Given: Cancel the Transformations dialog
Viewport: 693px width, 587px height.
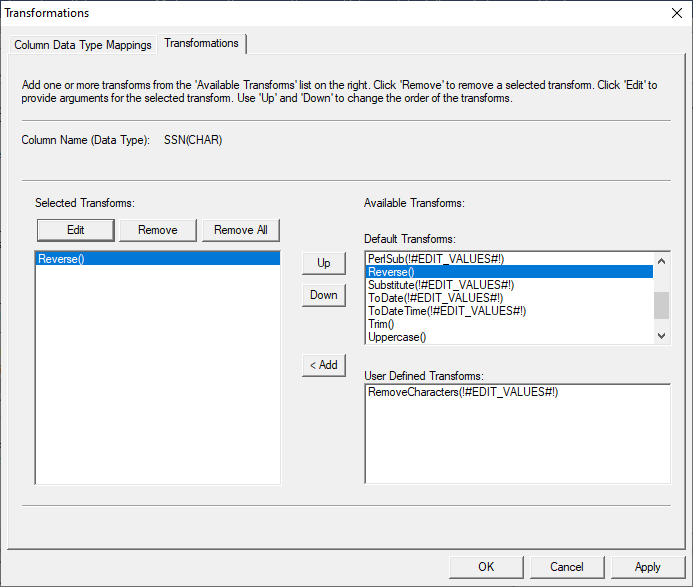Looking at the screenshot, I should (x=567, y=567).
